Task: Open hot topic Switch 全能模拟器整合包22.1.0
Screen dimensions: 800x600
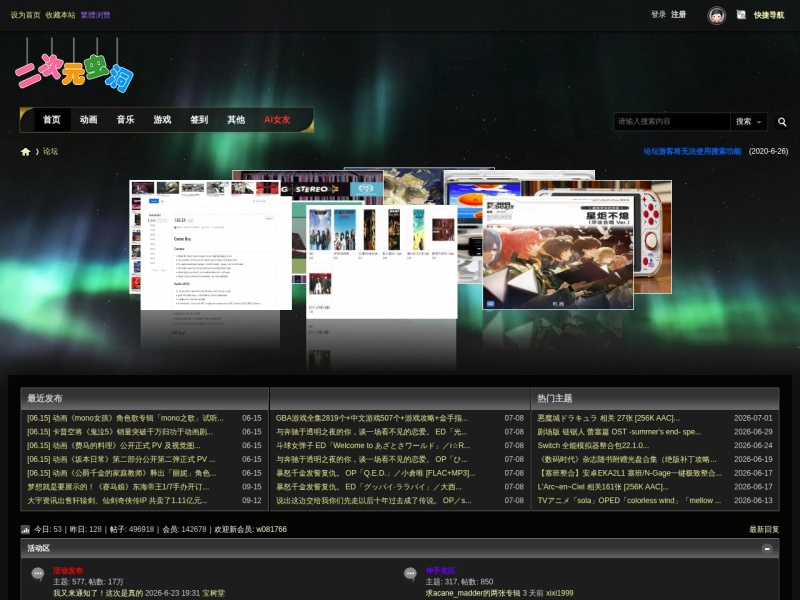Action: 593,445
